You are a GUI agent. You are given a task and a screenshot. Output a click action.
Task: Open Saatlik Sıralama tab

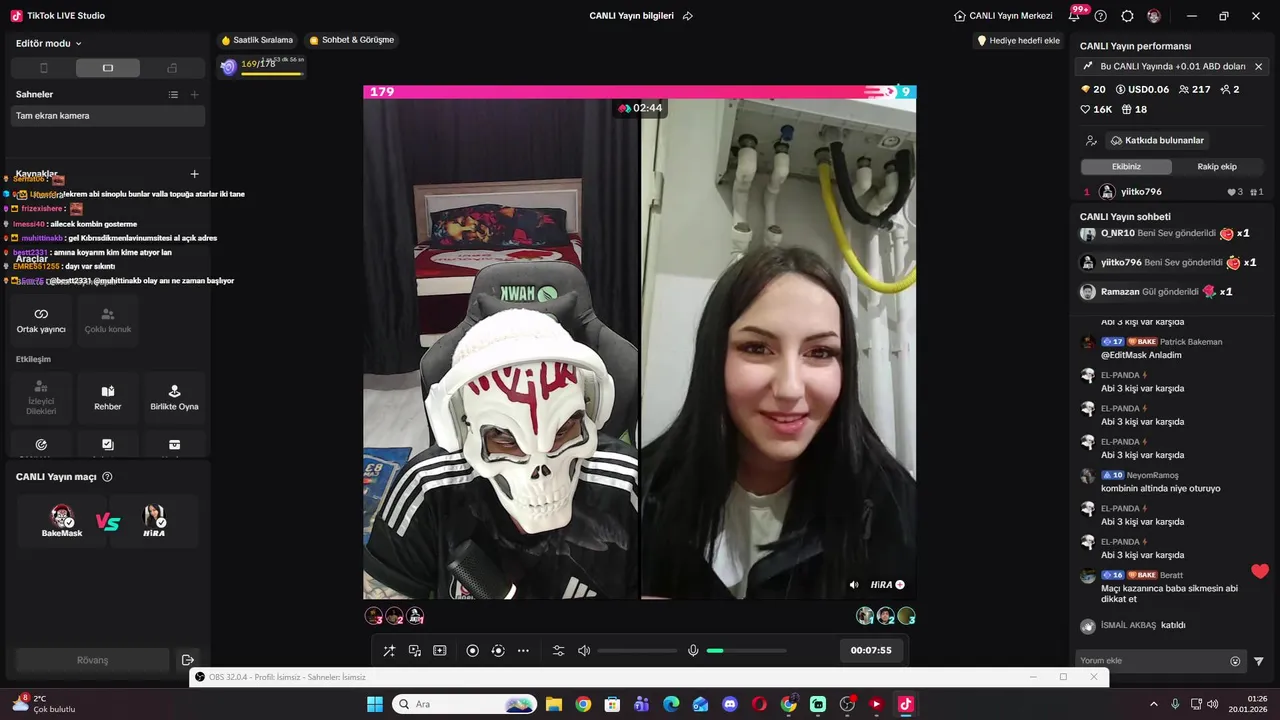point(257,40)
